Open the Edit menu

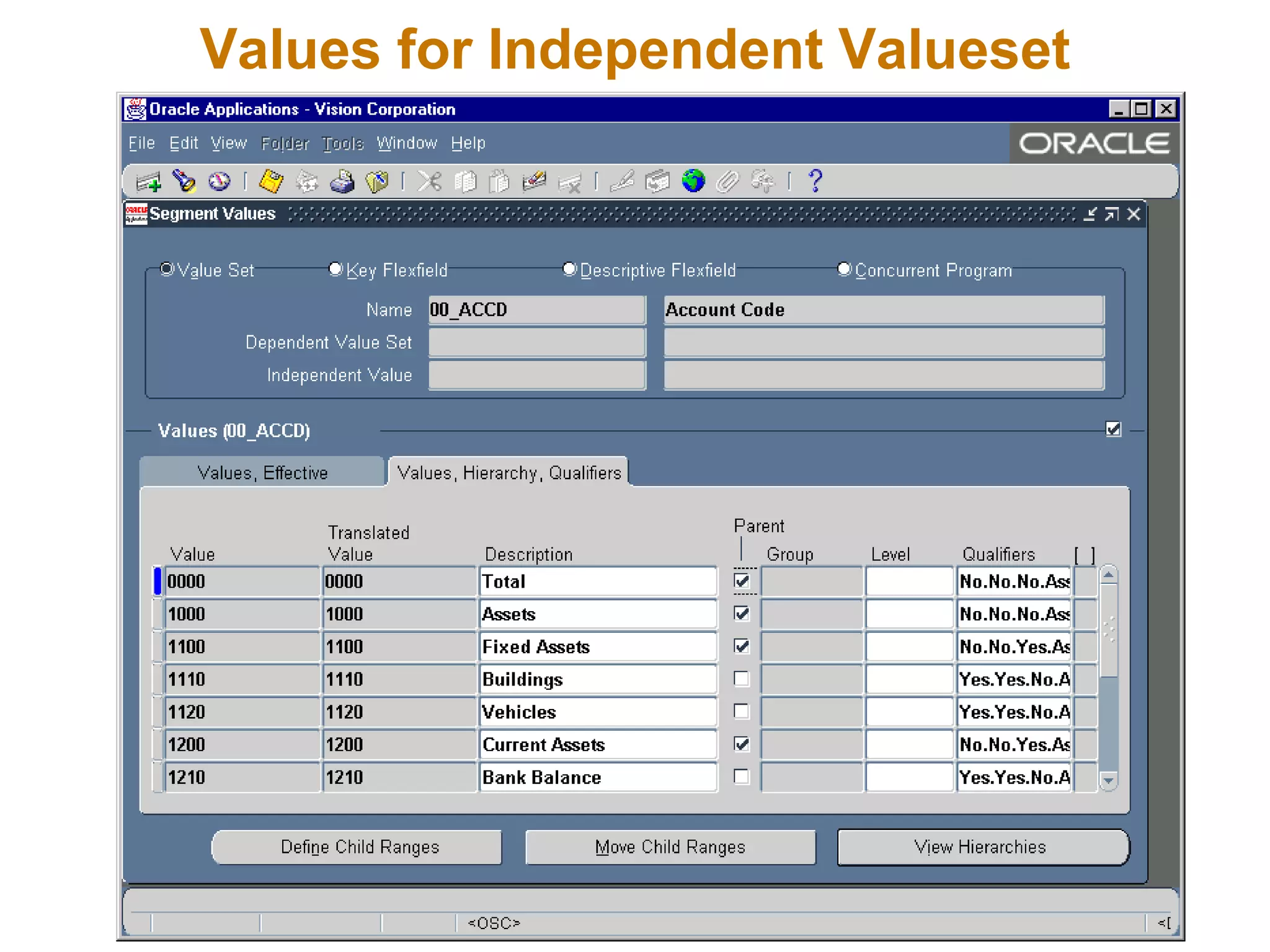[184, 143]
